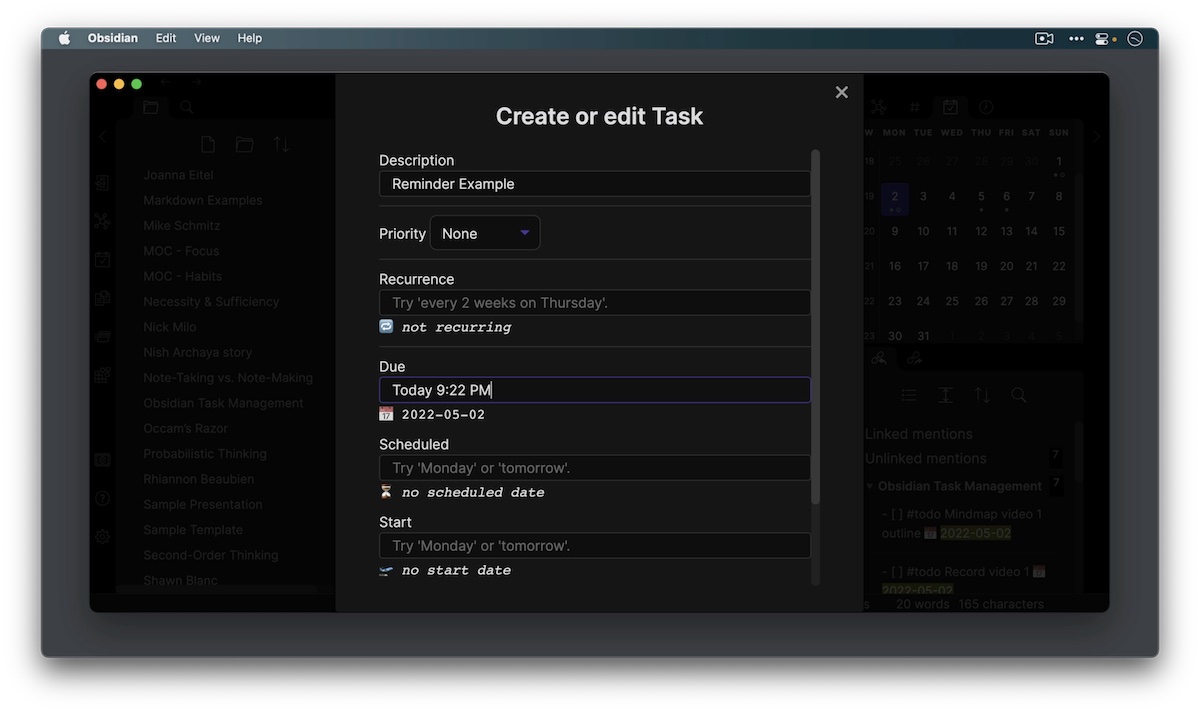This screenshot has height=712, width=1200.
Task: Switch to tags pane tab
Action: 914,107
